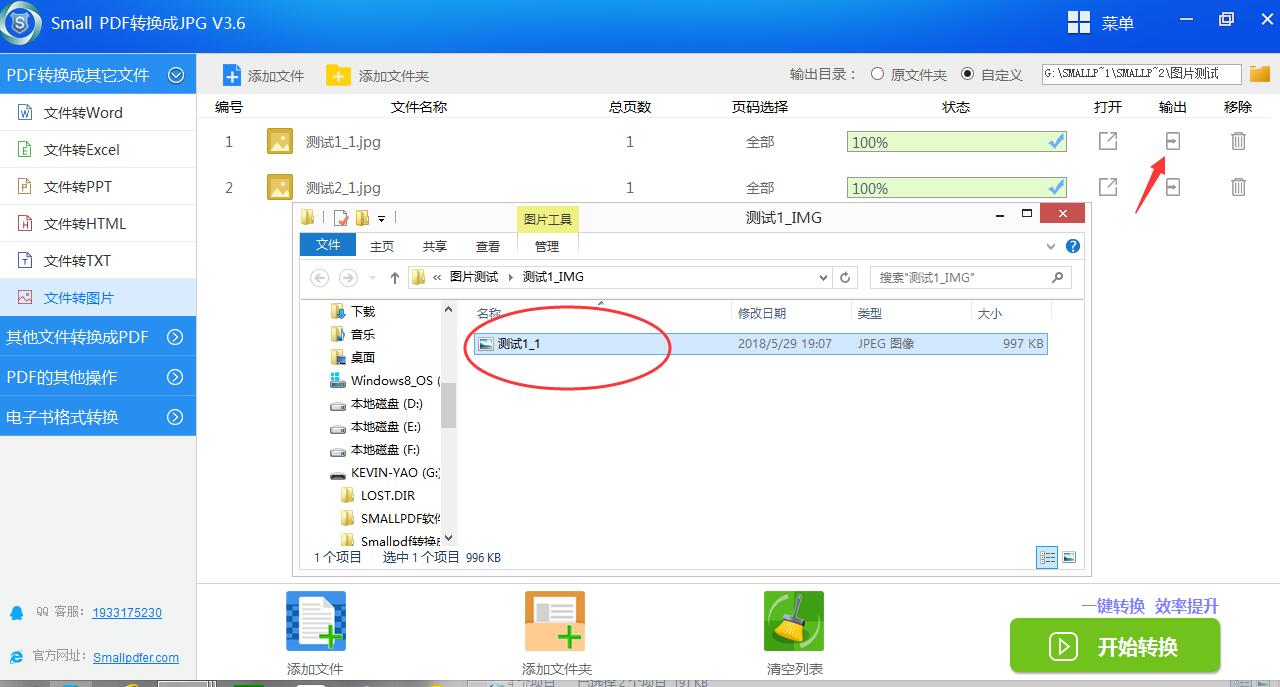This screenshot has height=687, width=1280.
Task: Open the Explorer 查看 tab
Action: tap(488, 246)
